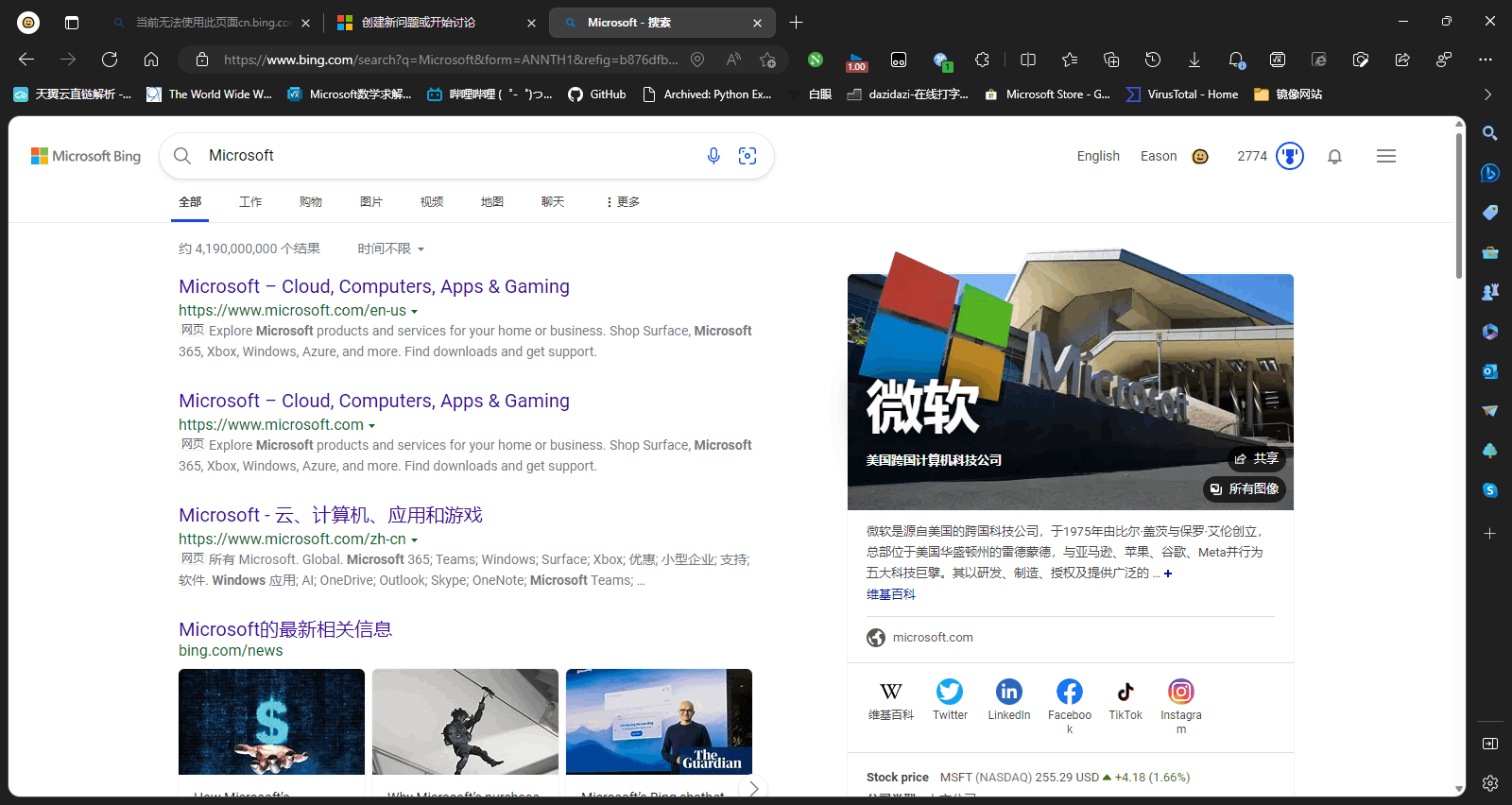Open browser Settings and more menu
Viewport: 1512px width, 805px height.
1486,60
